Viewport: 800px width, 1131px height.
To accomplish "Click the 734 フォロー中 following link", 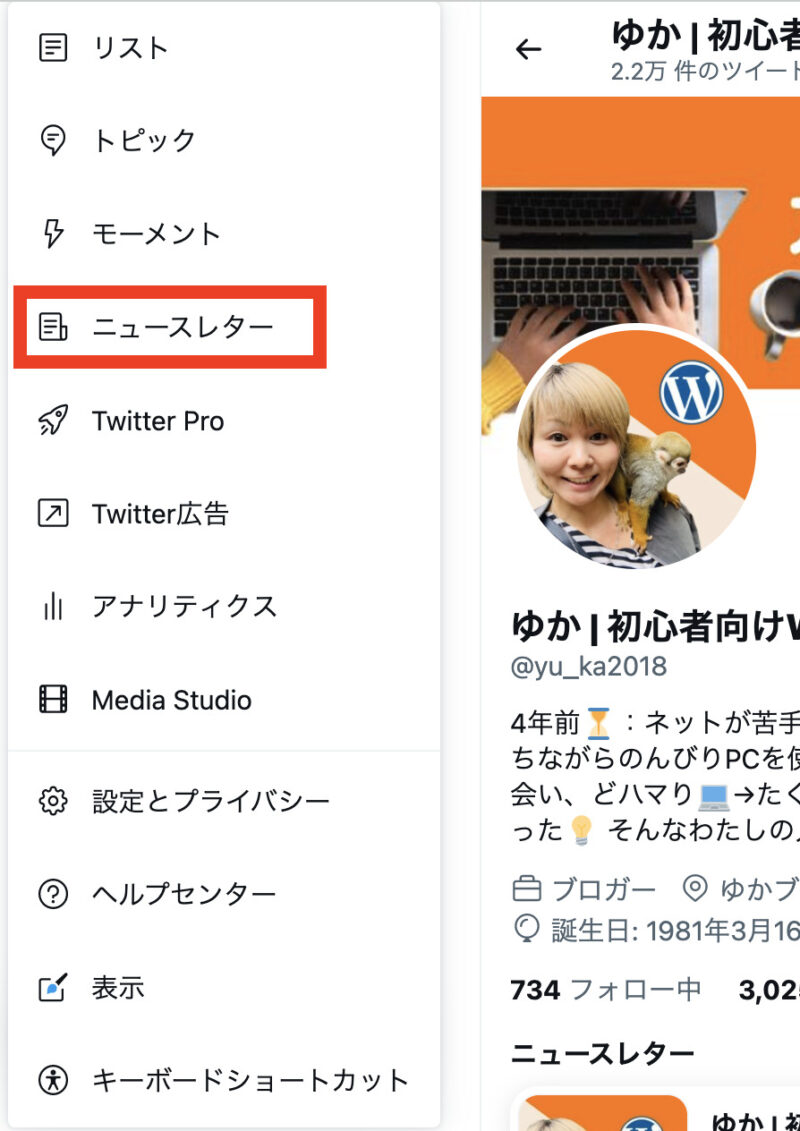I will [x=605, y=990].
